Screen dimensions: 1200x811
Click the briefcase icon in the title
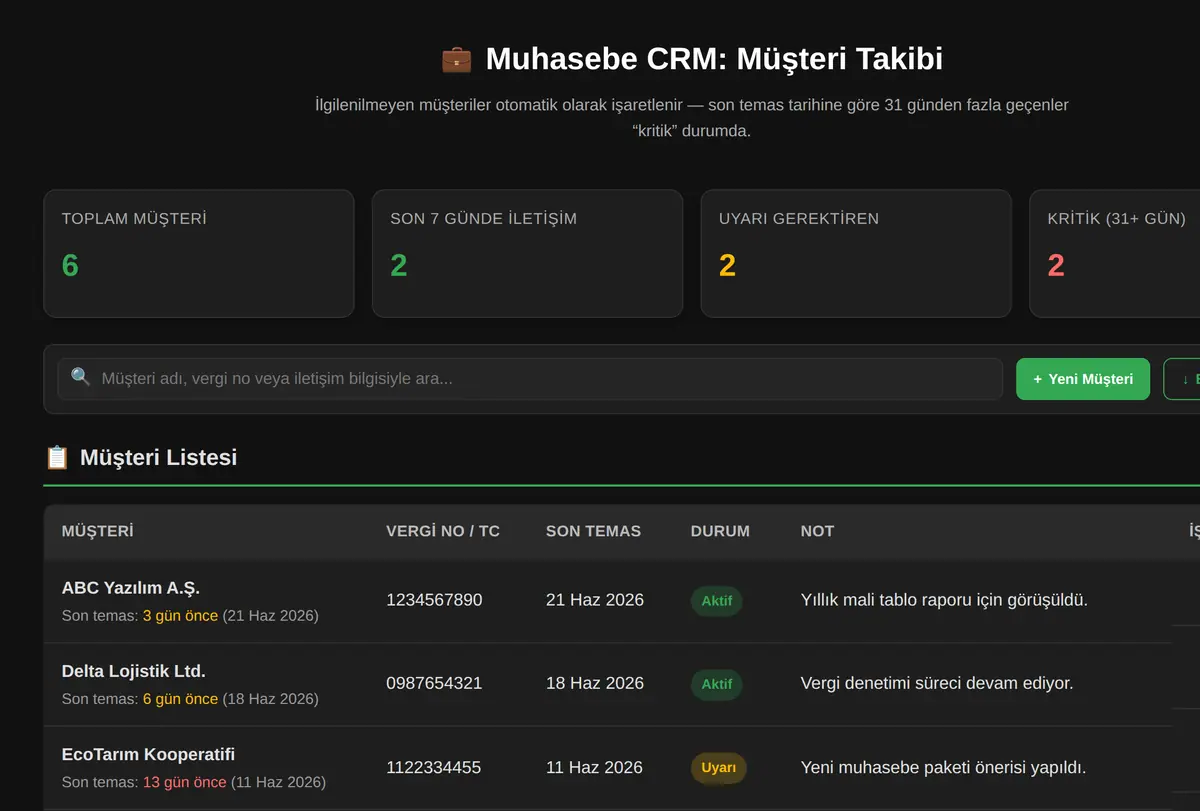pos(456,59)
